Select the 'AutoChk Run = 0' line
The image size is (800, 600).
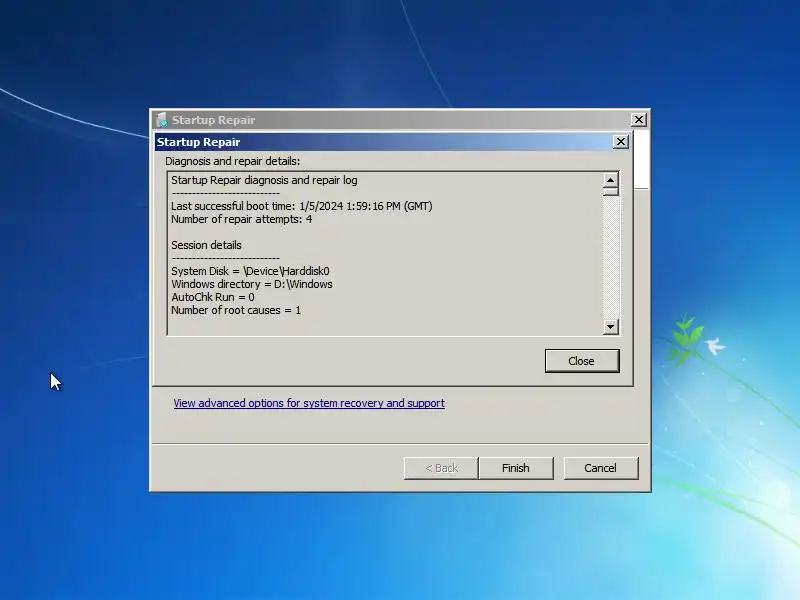point(213,297)
